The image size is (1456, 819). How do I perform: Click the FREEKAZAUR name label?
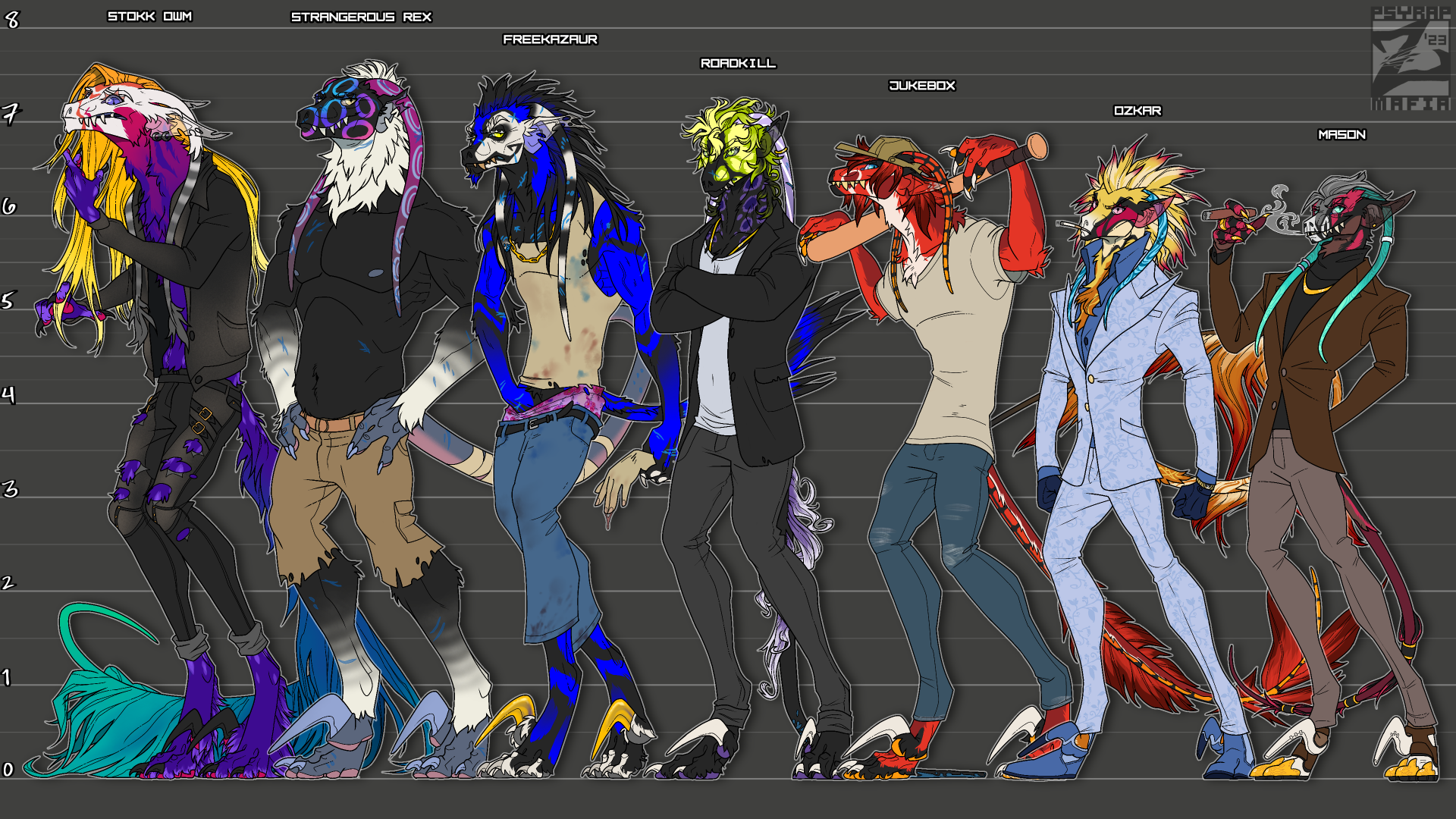click(x=550, y=39)
